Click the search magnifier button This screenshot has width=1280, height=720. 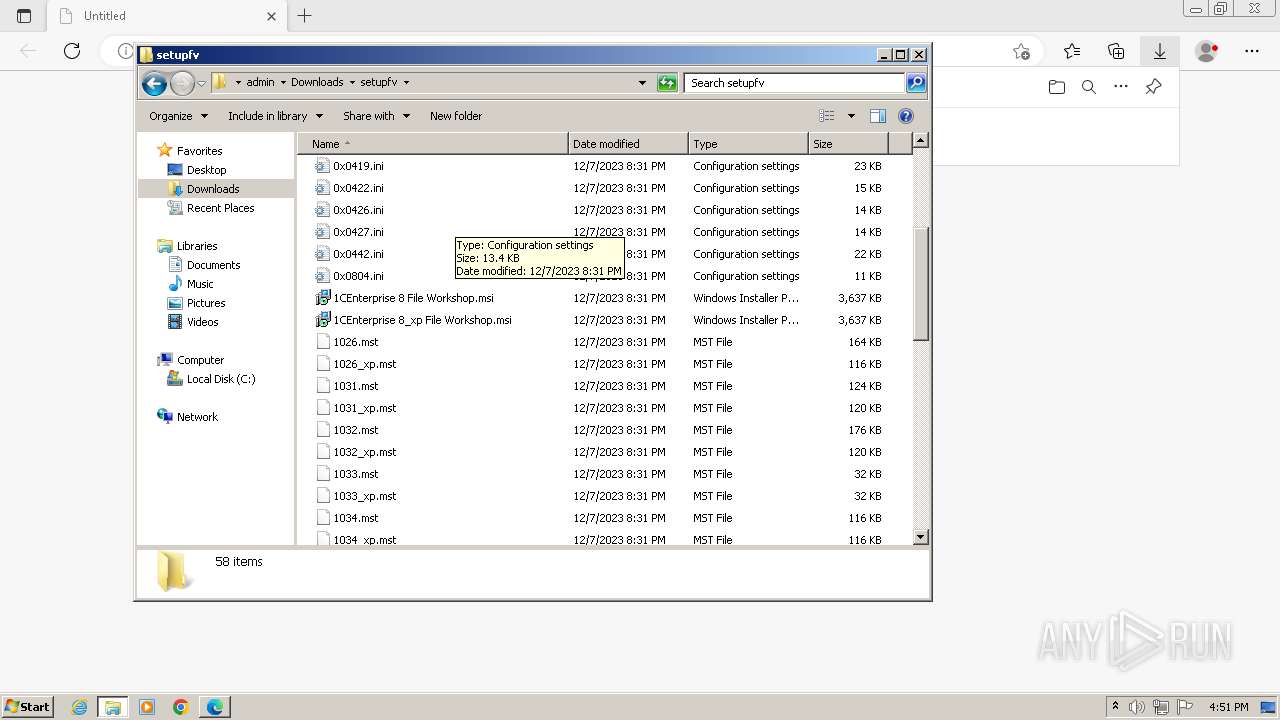pyautogui.click(x=916, y=83)
